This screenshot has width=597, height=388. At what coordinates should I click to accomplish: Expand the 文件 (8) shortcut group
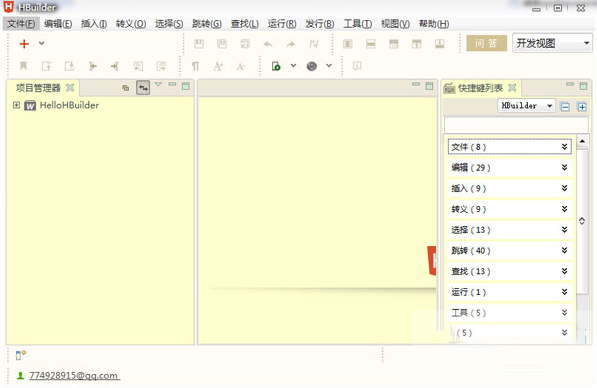click(x=509, y=147)
